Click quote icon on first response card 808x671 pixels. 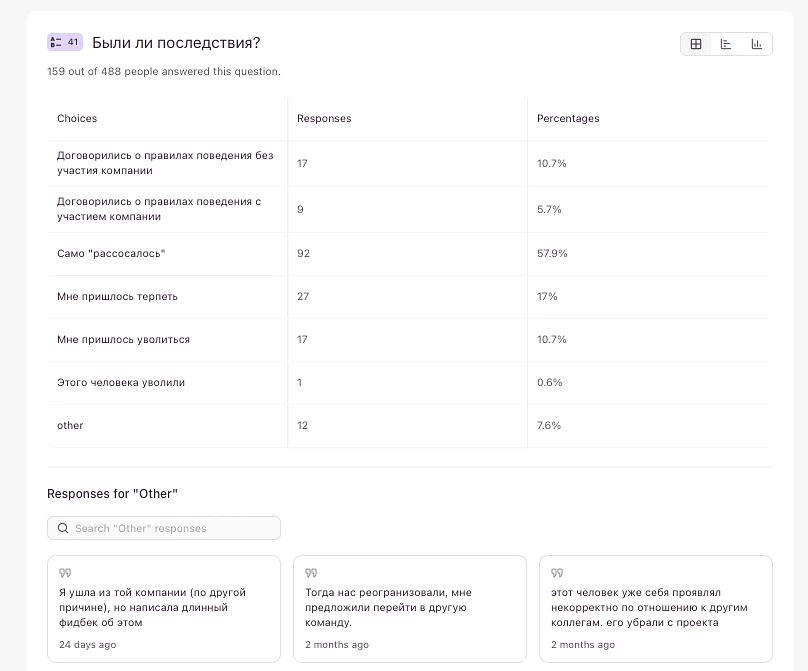tap(65, 573)
